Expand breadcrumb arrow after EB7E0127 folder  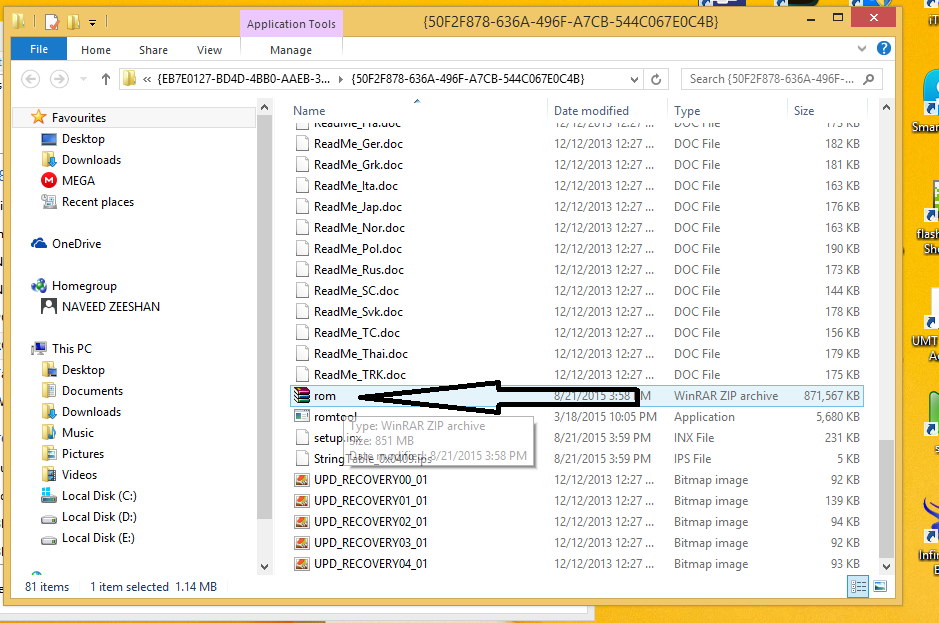(340, 79)
